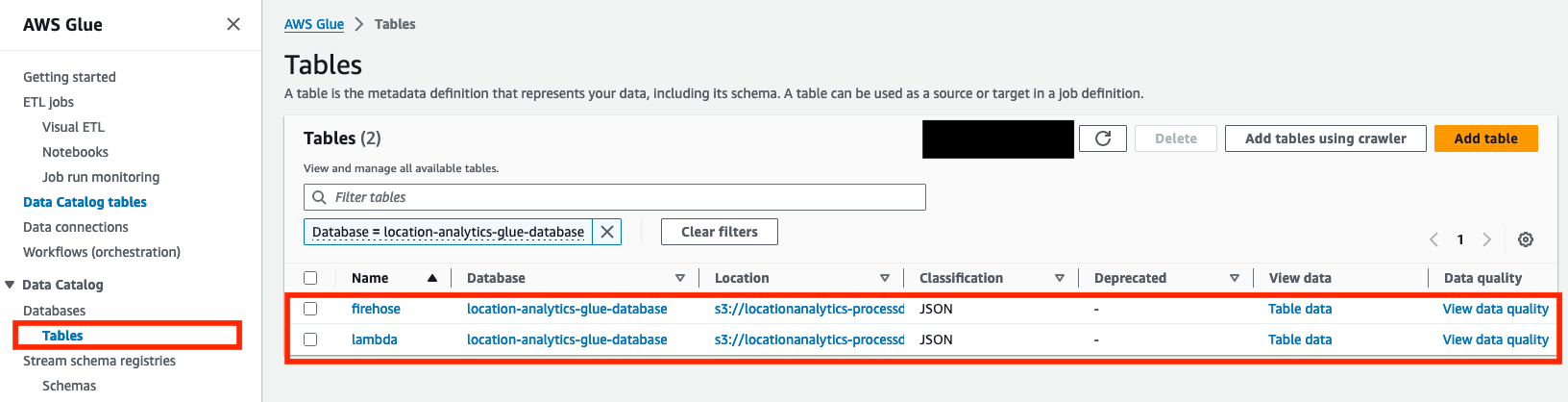View Table data for firehose
This screenshot has width=1568, height=402.
point(1300,309)
